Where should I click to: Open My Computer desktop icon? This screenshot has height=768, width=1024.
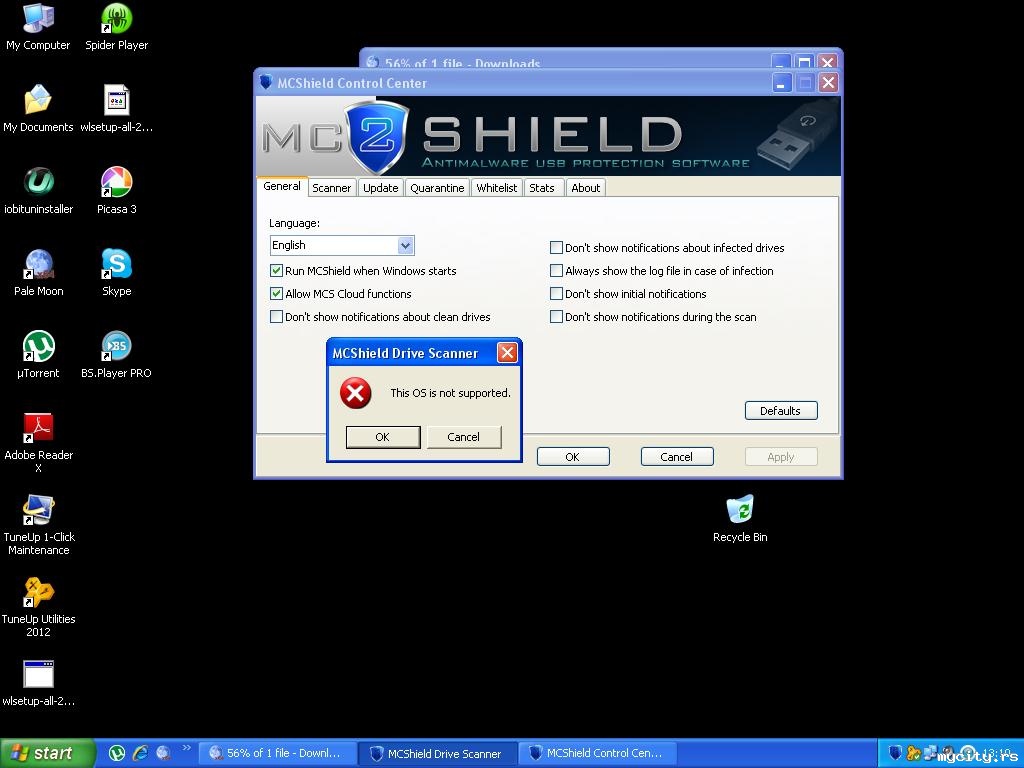click(38, 26)
